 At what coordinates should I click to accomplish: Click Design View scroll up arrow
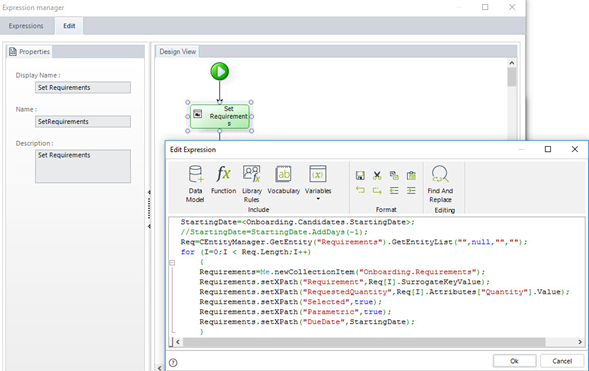(512, 63)
